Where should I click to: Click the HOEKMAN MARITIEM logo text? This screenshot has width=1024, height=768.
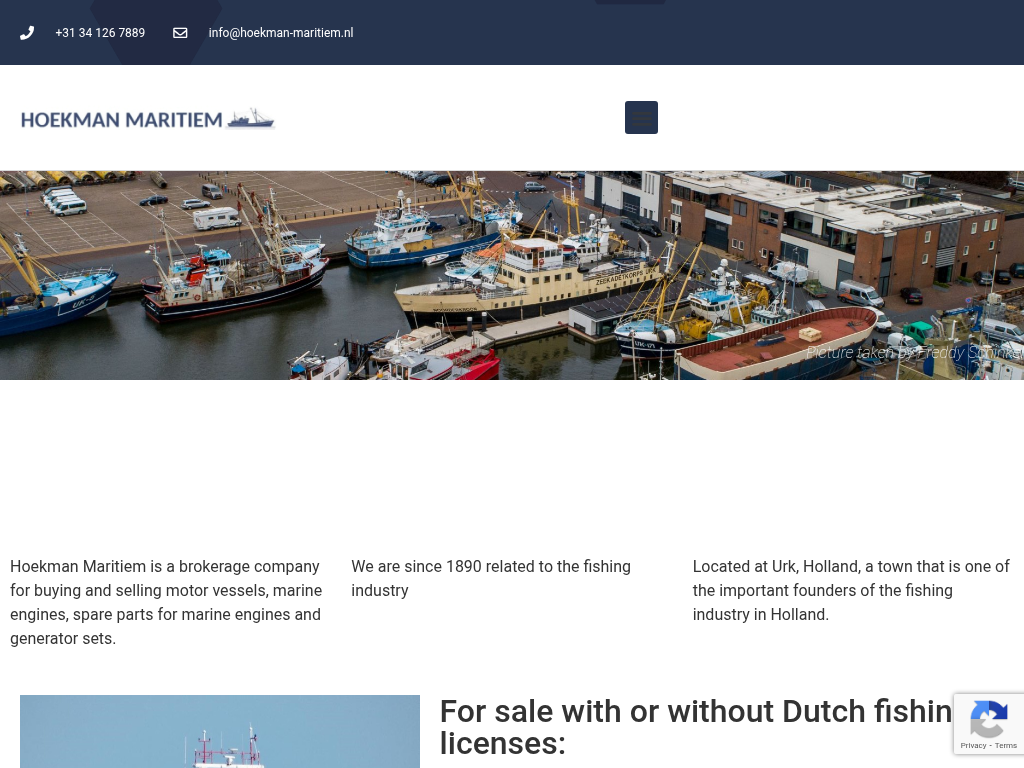pos(121,120)
